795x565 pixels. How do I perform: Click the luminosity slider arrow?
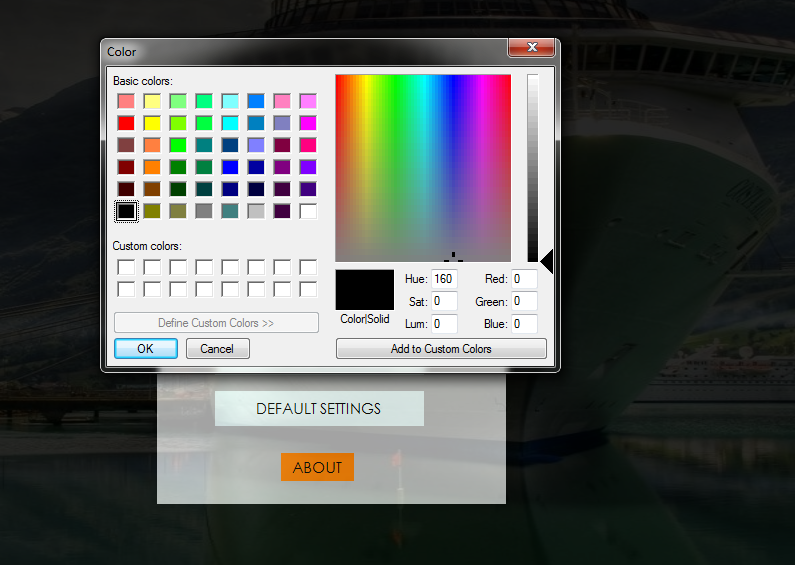546,260
